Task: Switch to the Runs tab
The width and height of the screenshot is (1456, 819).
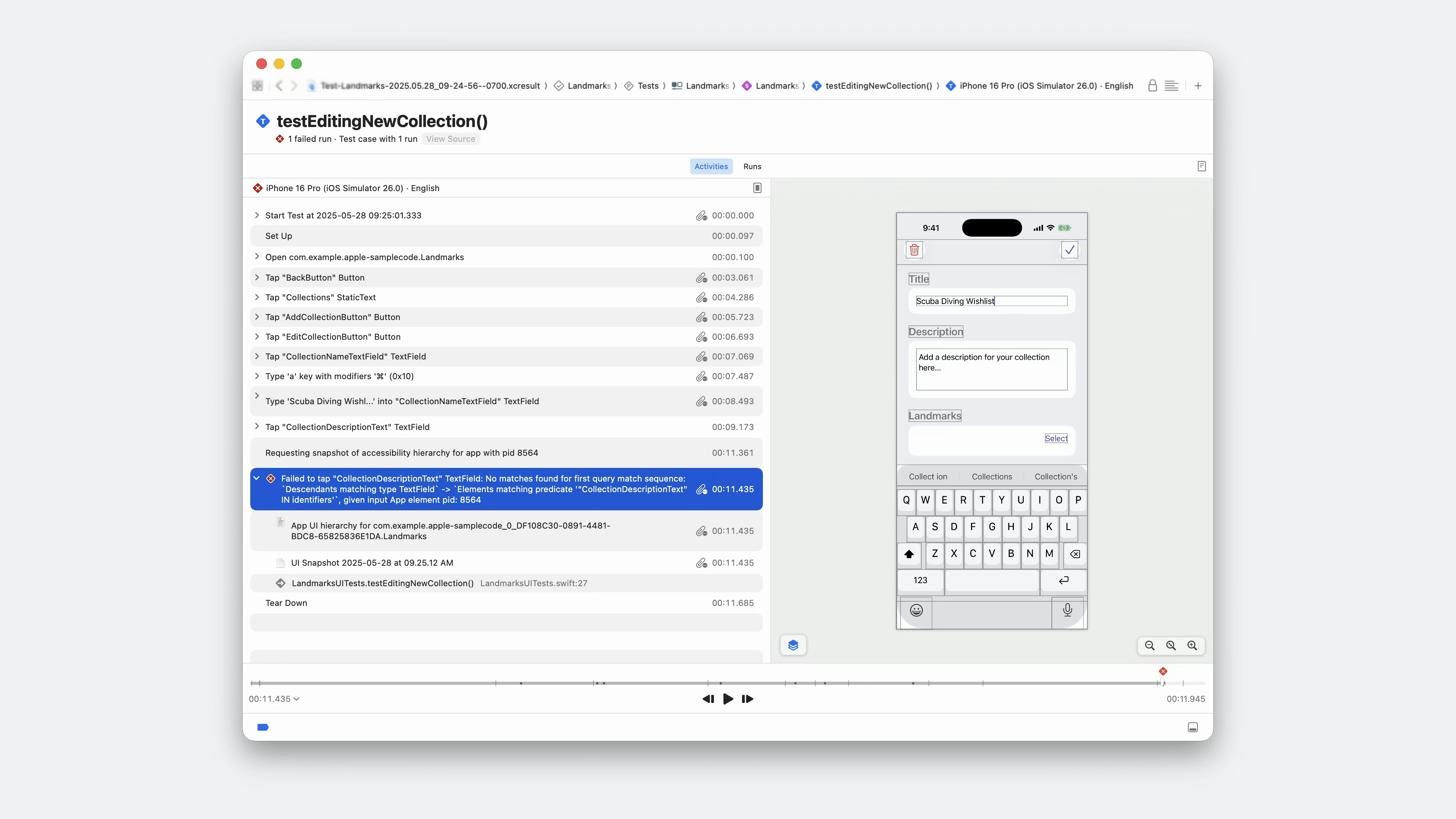Action: pyautogui.click(x=752, y=166)
